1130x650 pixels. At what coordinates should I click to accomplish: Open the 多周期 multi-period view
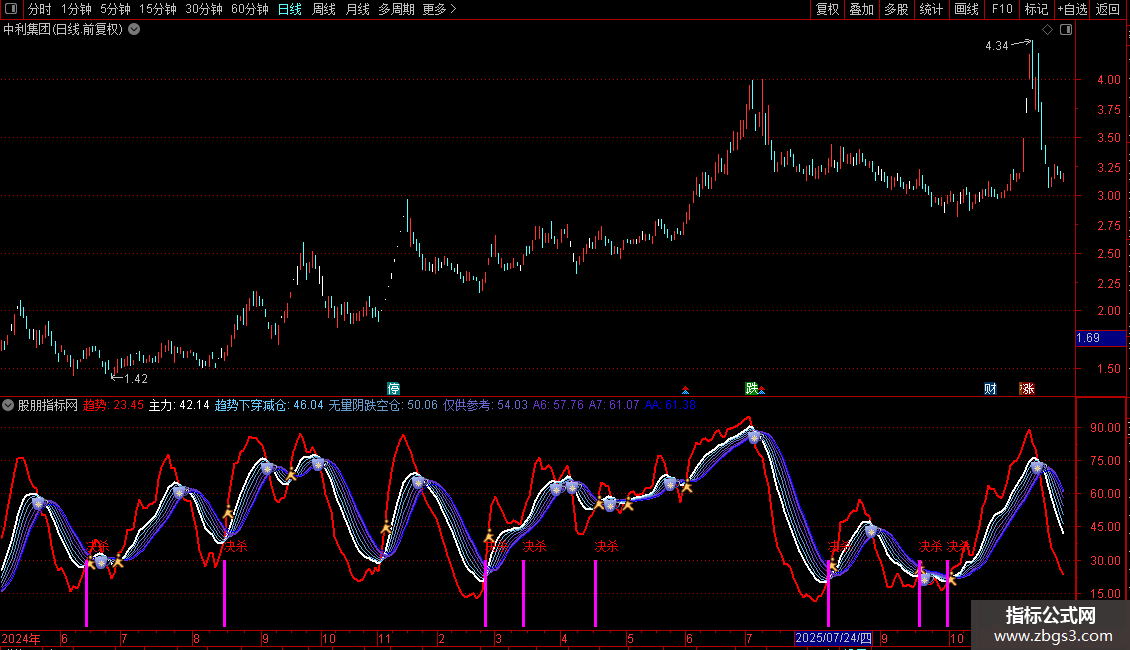click(x=396, y=9)
